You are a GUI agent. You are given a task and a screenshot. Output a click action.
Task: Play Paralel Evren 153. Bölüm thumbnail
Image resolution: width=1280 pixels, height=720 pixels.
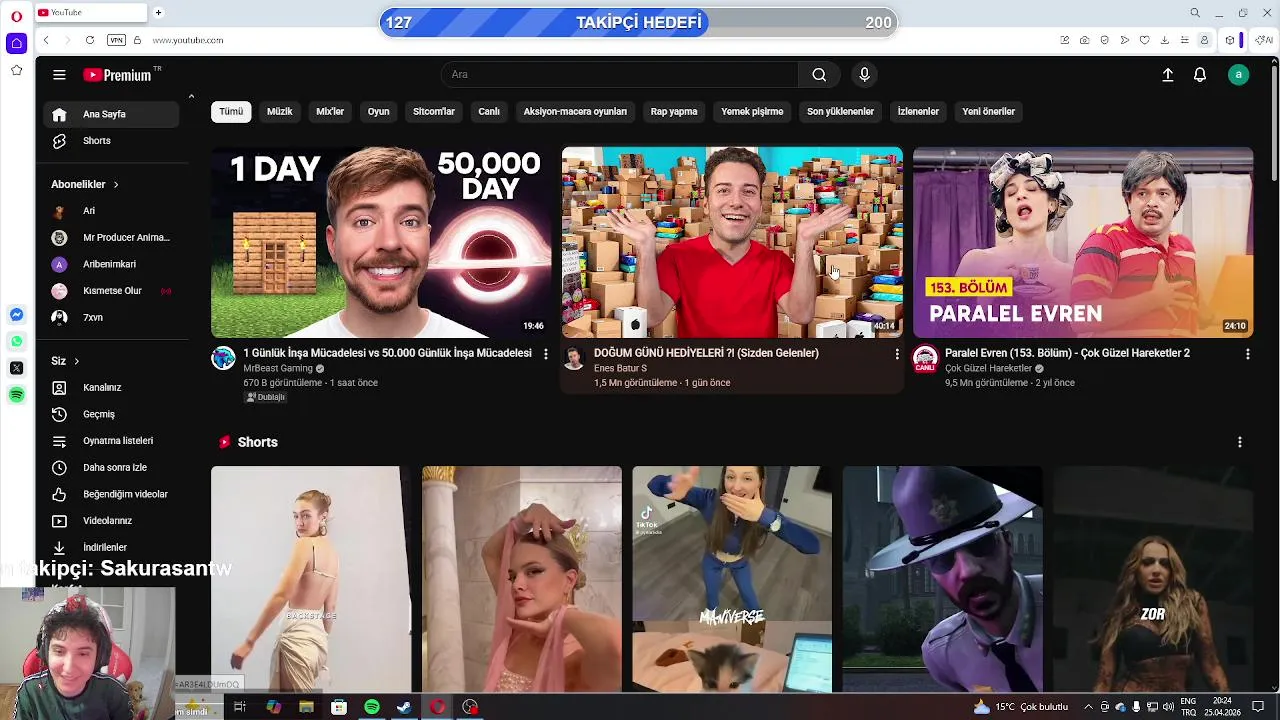click(1083, 242)
